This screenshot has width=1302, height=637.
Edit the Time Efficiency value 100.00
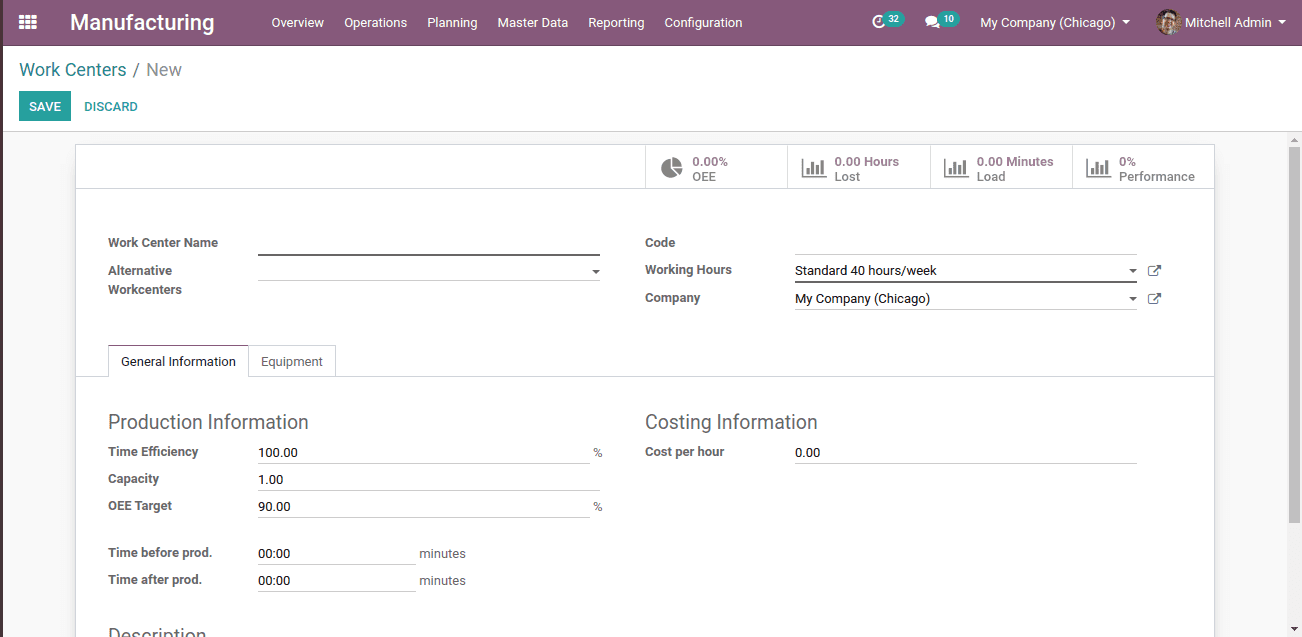424,452
